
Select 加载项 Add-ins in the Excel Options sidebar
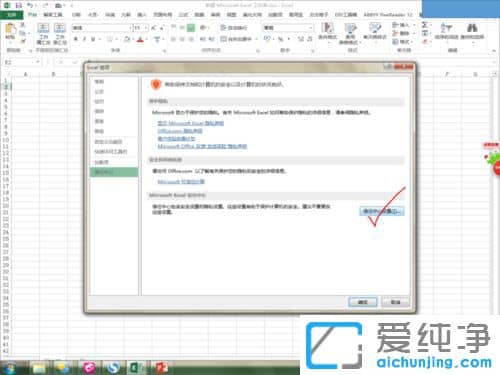click(101, 162)
